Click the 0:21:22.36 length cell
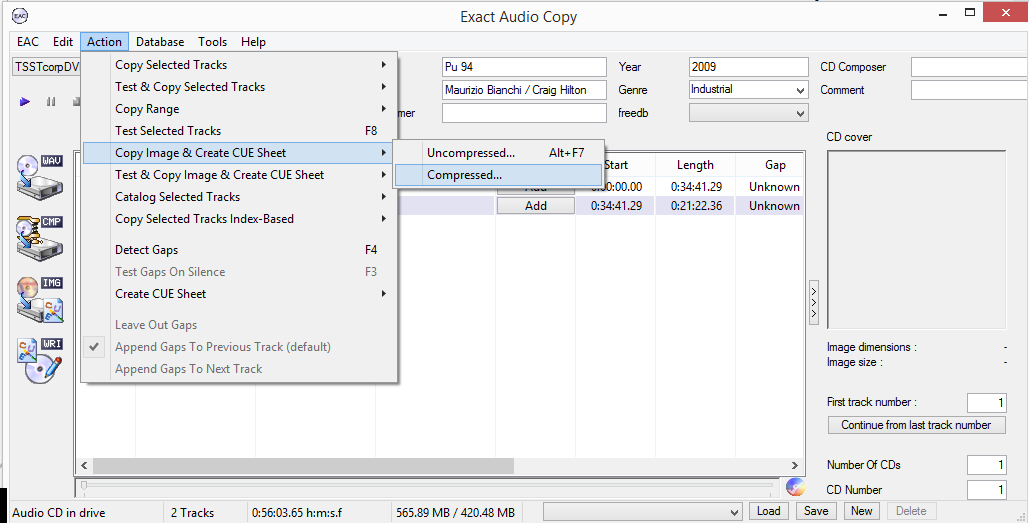Image resolution: width=1029 pixels, height=523 pixels. [695, 206]
